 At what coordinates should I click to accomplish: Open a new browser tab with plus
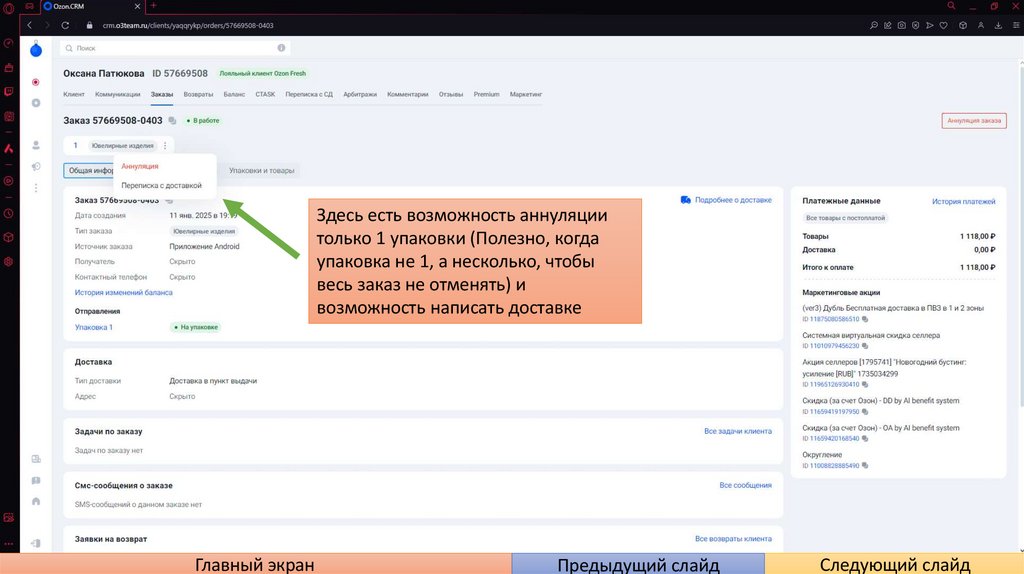pos(153,6)
